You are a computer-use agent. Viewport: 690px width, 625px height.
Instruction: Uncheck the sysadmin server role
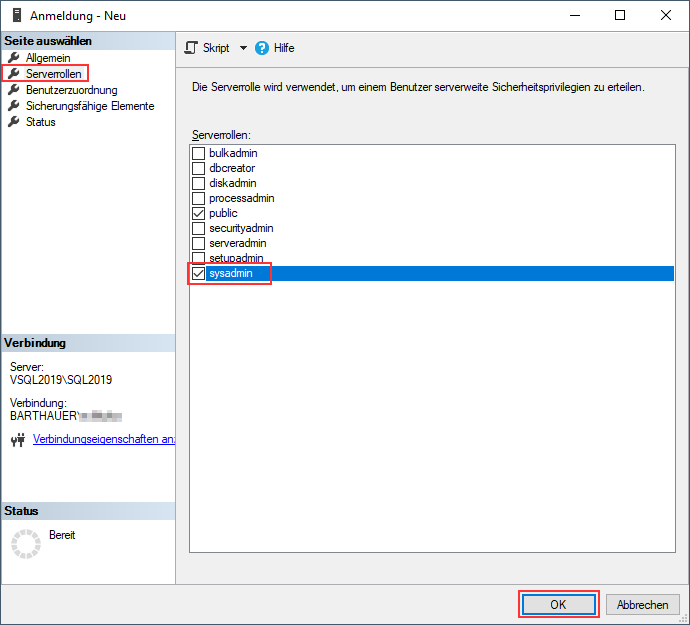tap(198, 273)
